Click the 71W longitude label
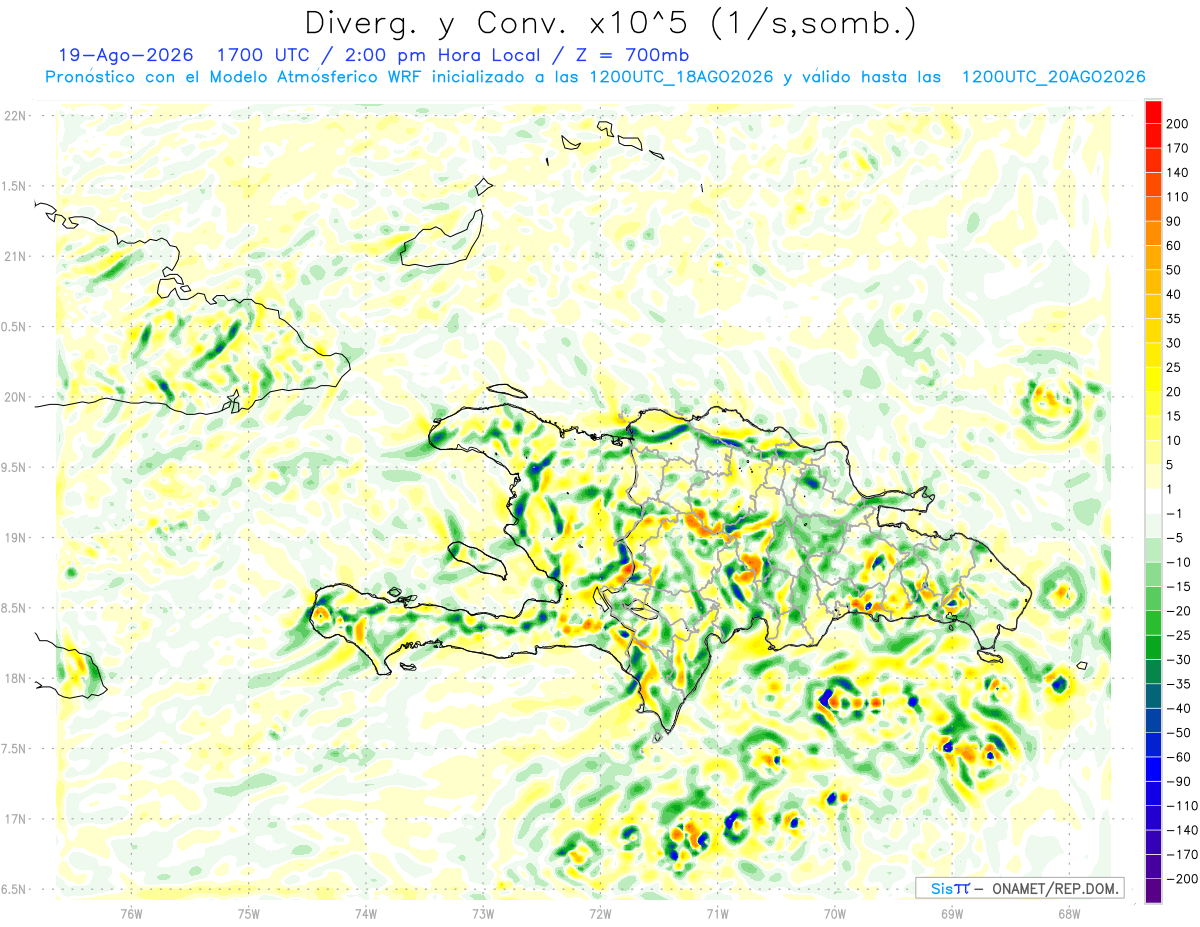Screen dimensions: 1200x927 click(717, 913)
